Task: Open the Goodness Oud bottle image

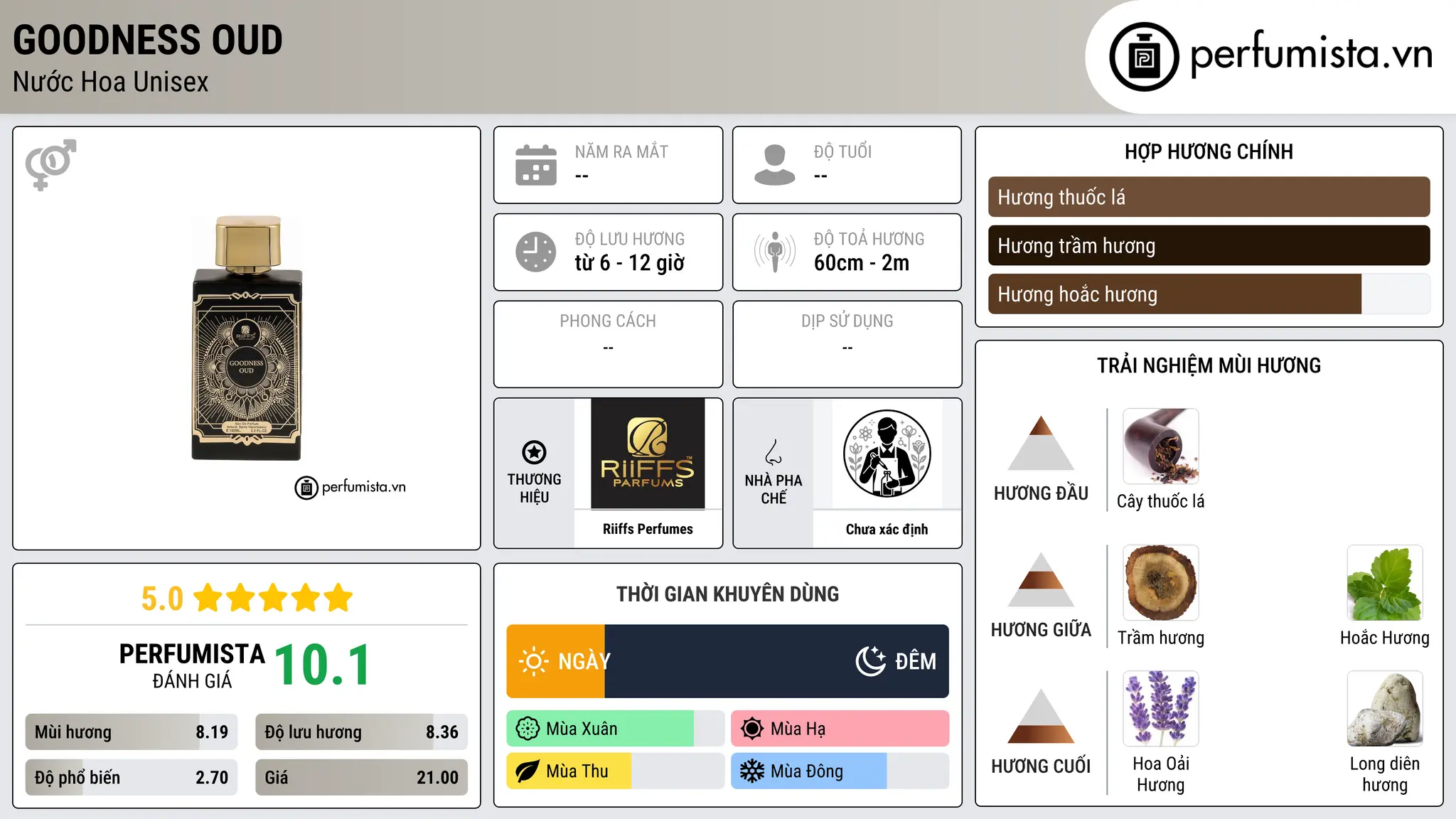Action: (247, 338)
